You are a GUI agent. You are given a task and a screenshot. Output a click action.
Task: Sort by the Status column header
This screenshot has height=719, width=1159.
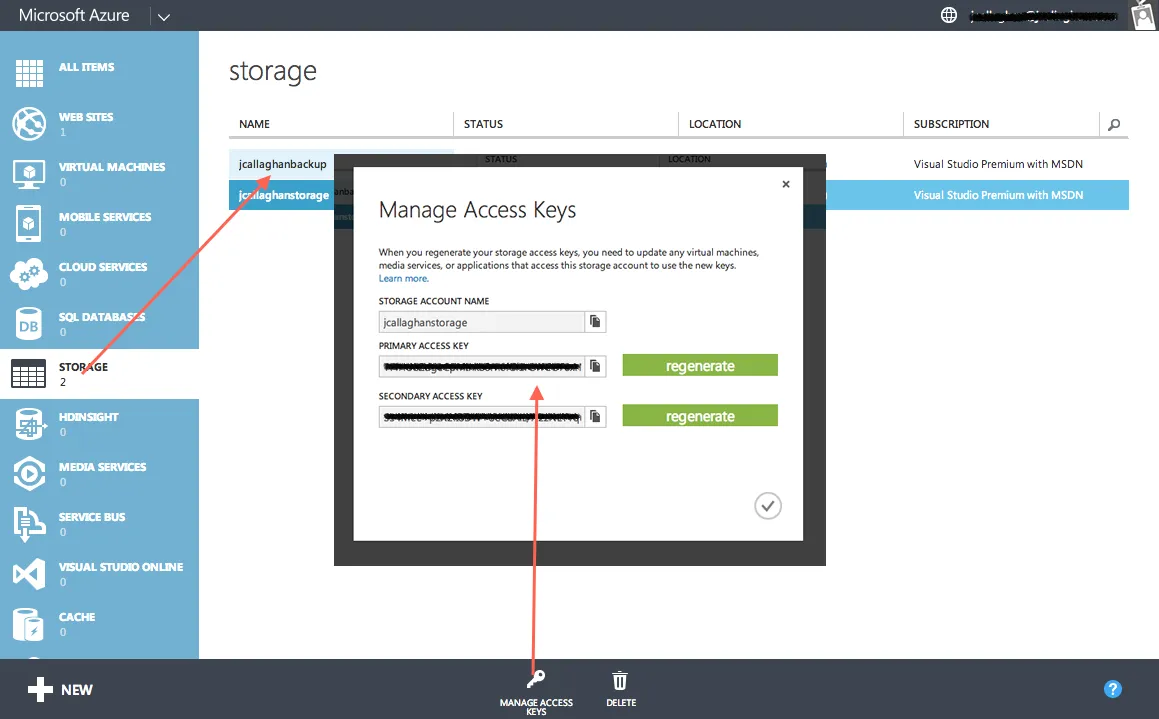click(x=483, y=124)
